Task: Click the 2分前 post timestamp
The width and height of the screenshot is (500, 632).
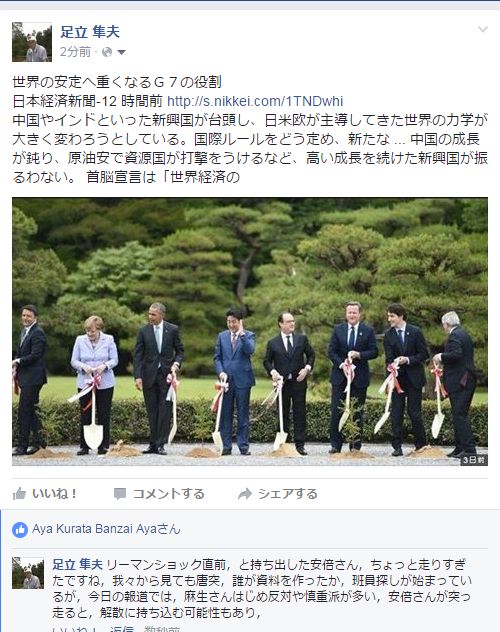Action: click(75, 52)
